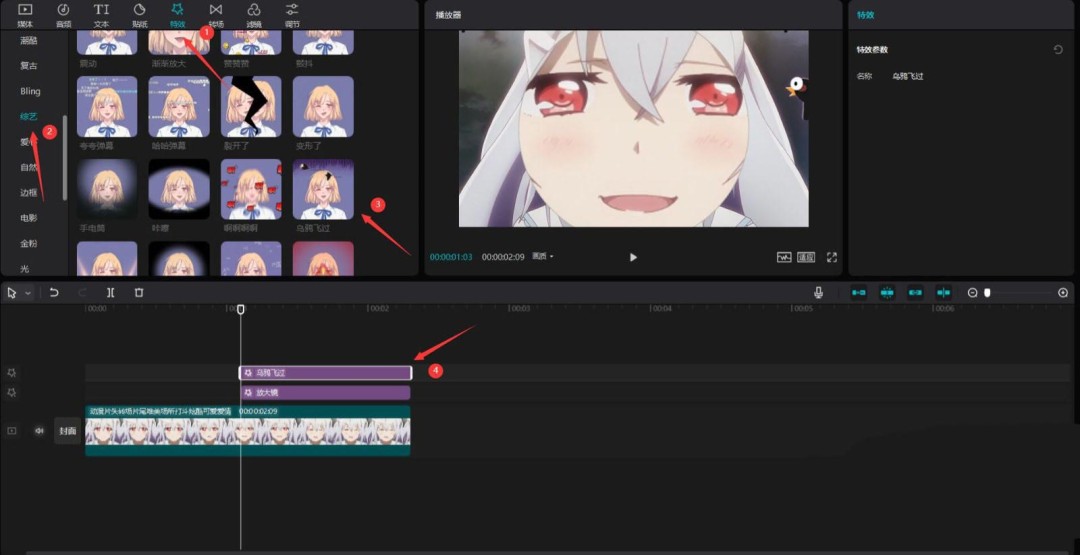Mute the main video track
1080x555 pixels.
point(39,431)
